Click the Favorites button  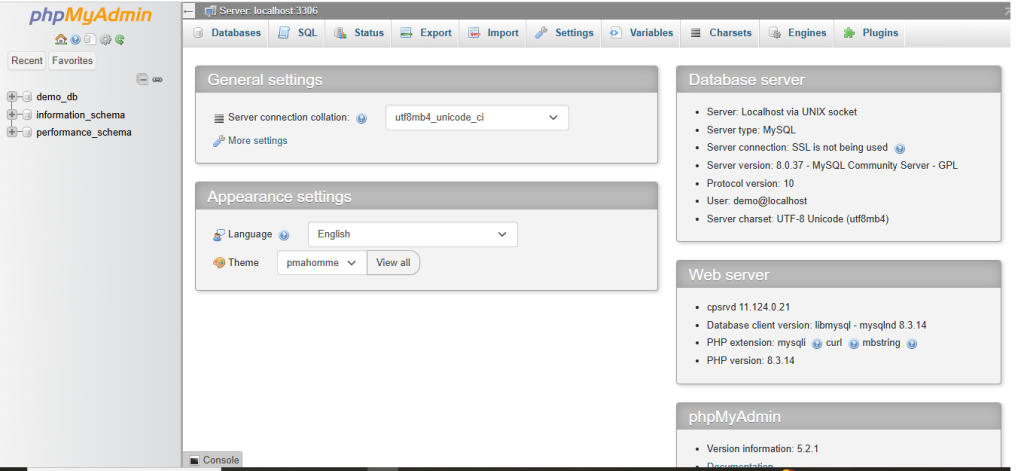pos(72,61)
